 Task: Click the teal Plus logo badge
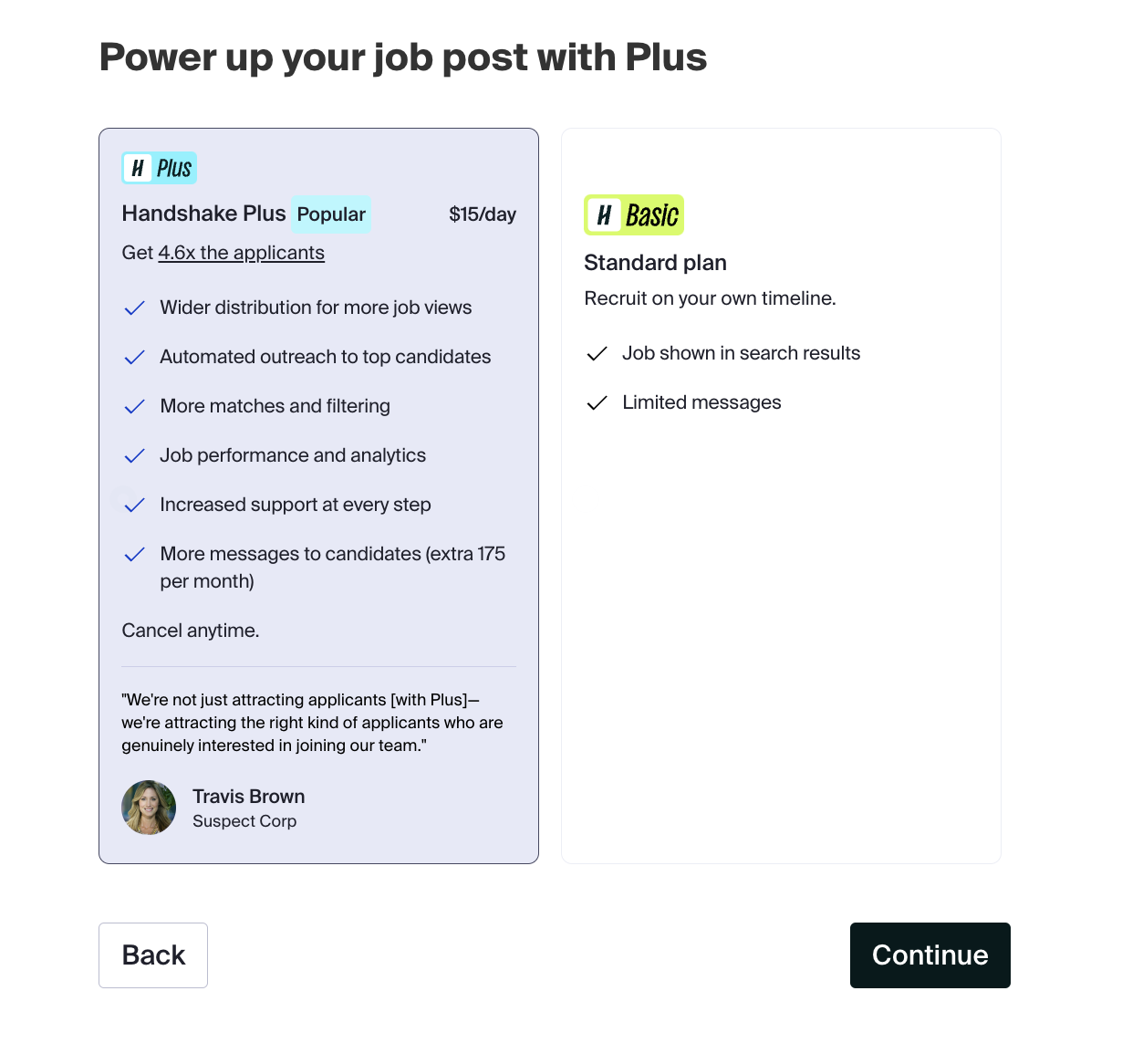(x=159, y=168)
